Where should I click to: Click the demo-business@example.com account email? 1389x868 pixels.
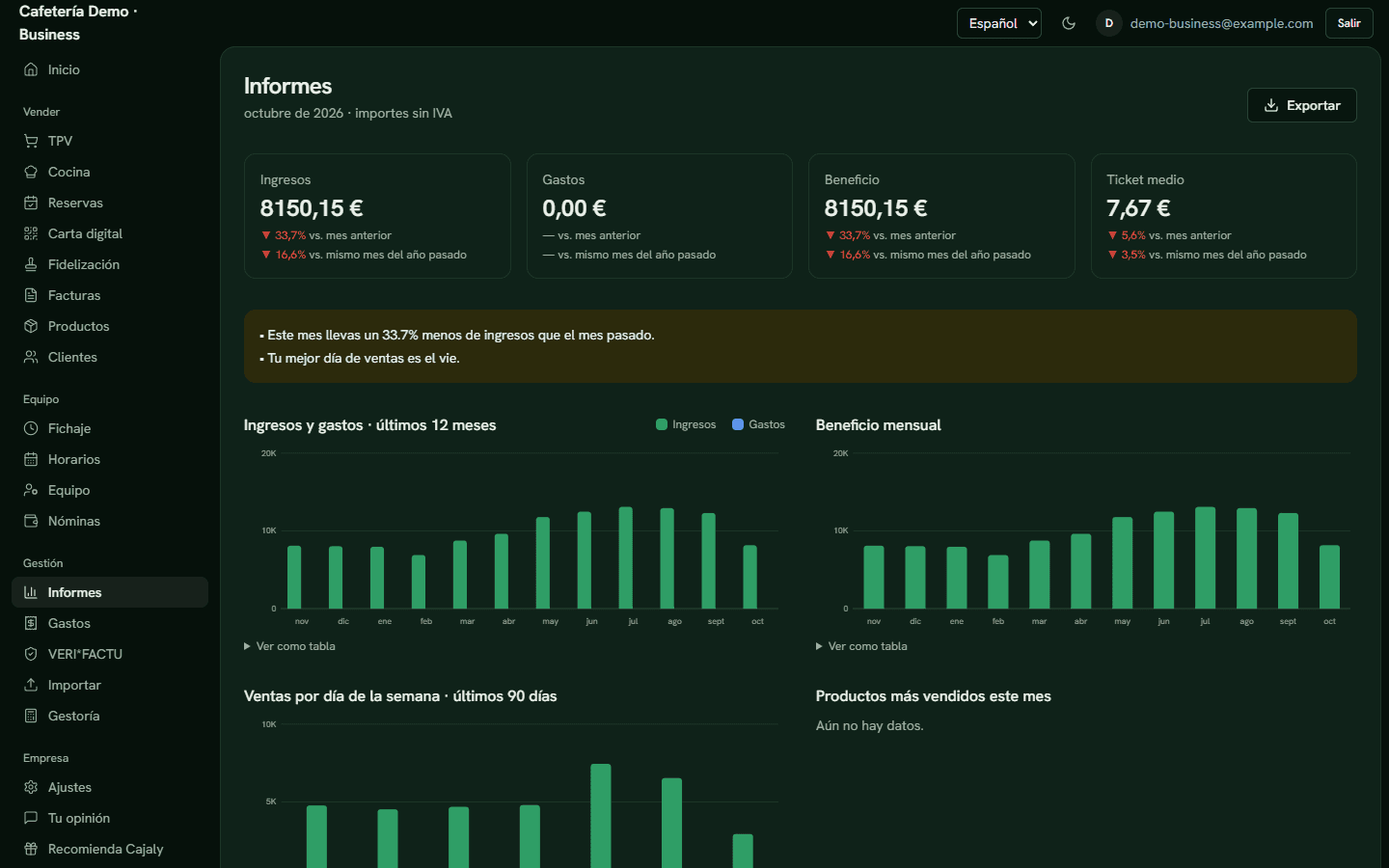point(1221,23)
